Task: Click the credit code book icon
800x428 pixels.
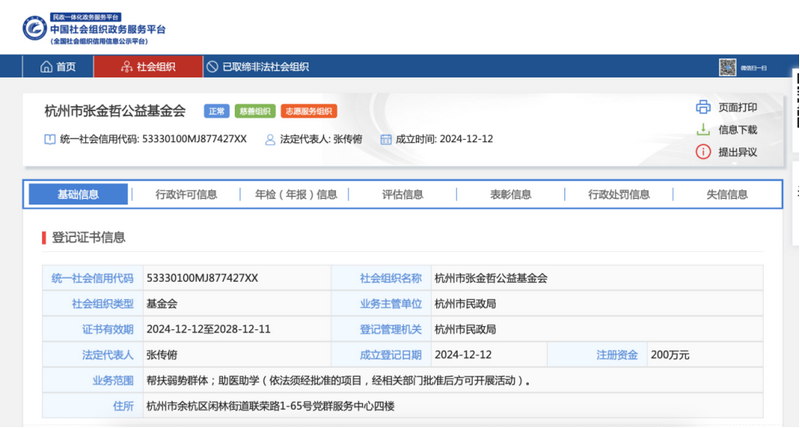Action: (x=49, y=139)
